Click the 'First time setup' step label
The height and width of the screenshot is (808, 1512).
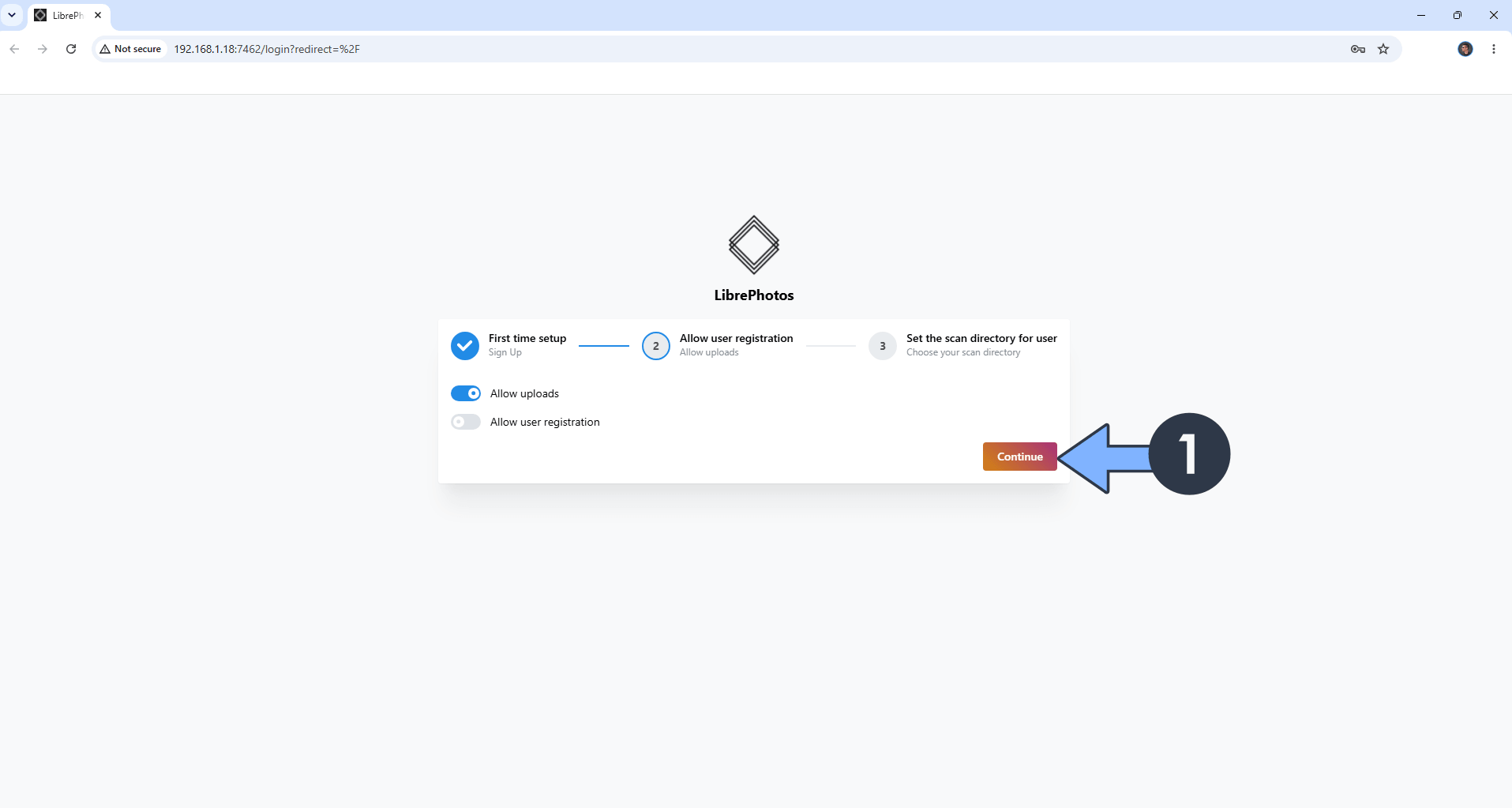[527, 338]
